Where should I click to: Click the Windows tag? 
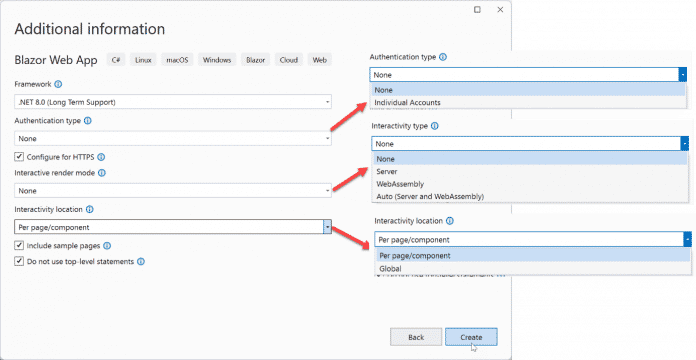217,60
